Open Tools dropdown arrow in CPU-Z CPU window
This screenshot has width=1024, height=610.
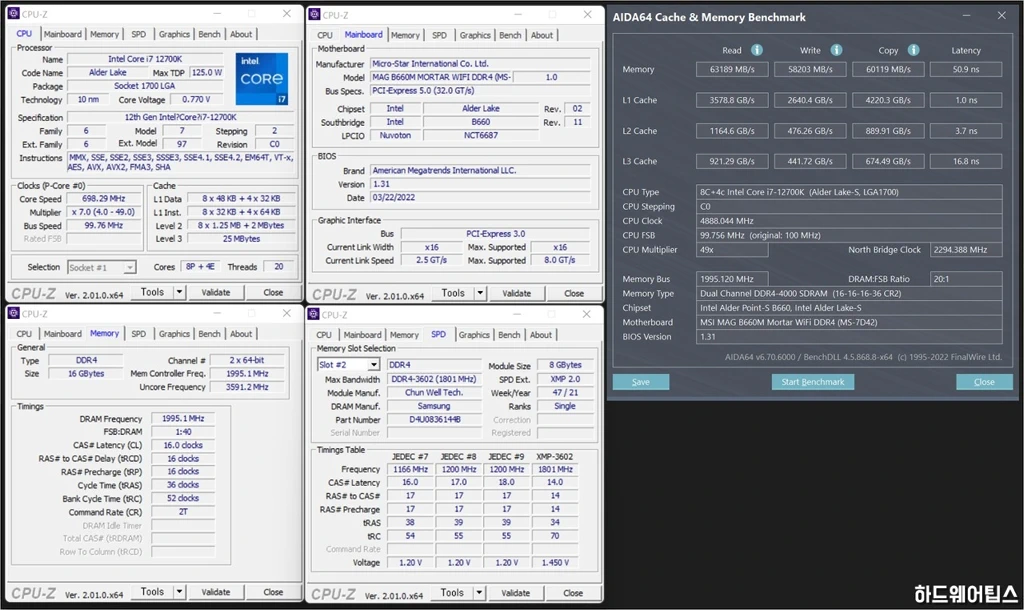click(179, 292)
